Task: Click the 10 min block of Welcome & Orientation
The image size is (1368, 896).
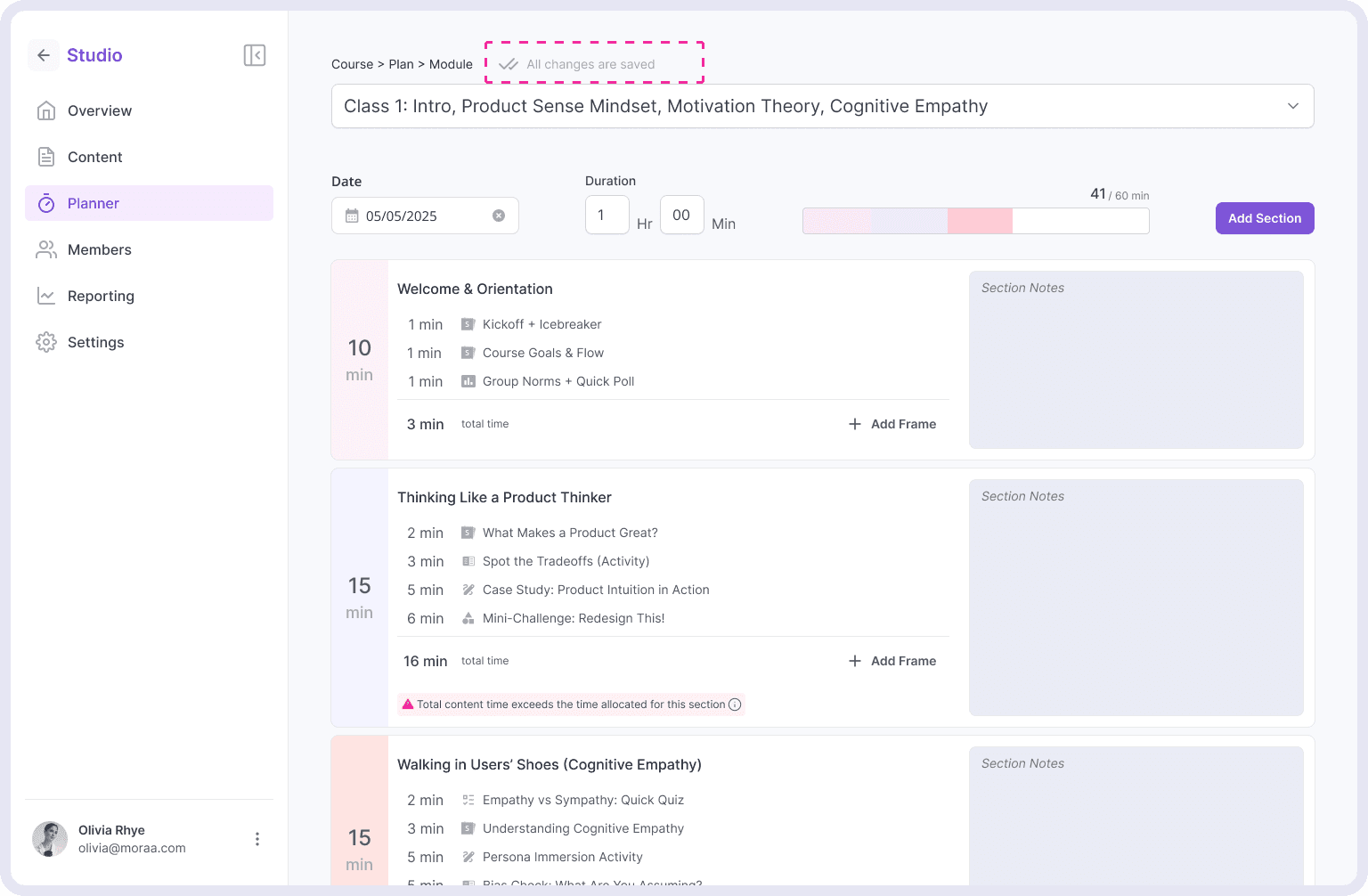Action: coord(360,360)
